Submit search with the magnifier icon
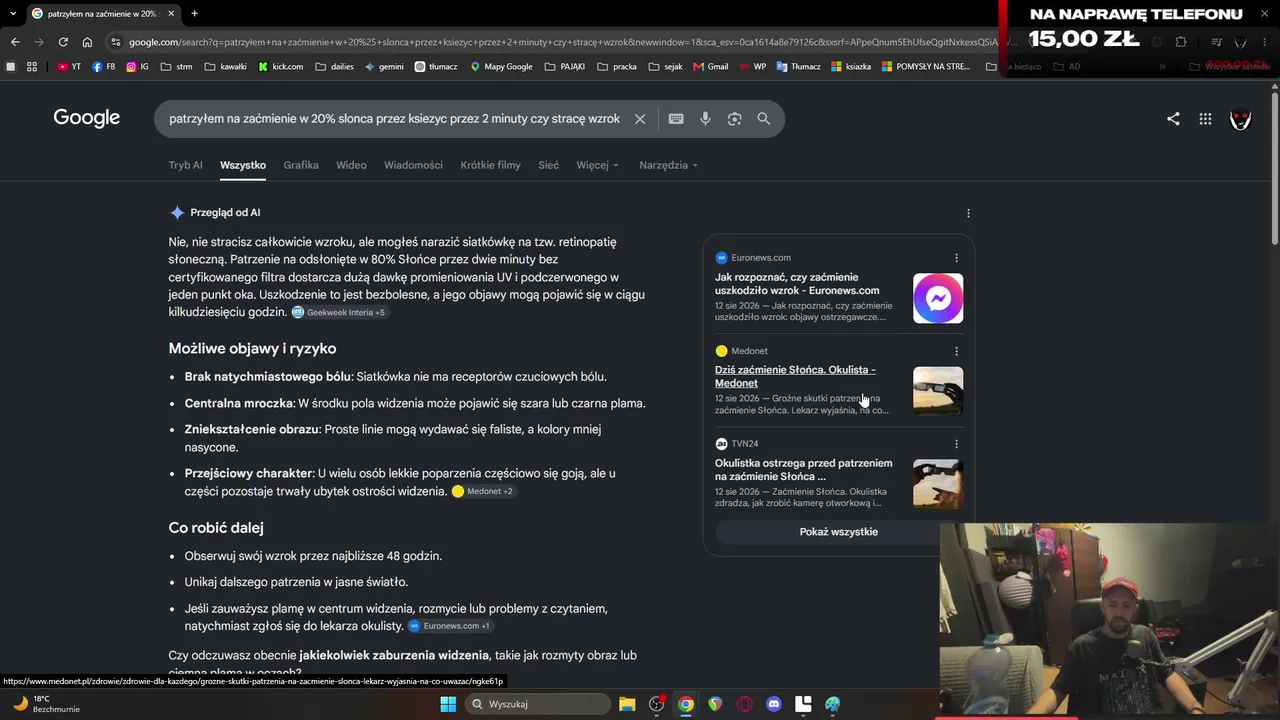This screenshot has width=1280, height=720. point(764,119)
